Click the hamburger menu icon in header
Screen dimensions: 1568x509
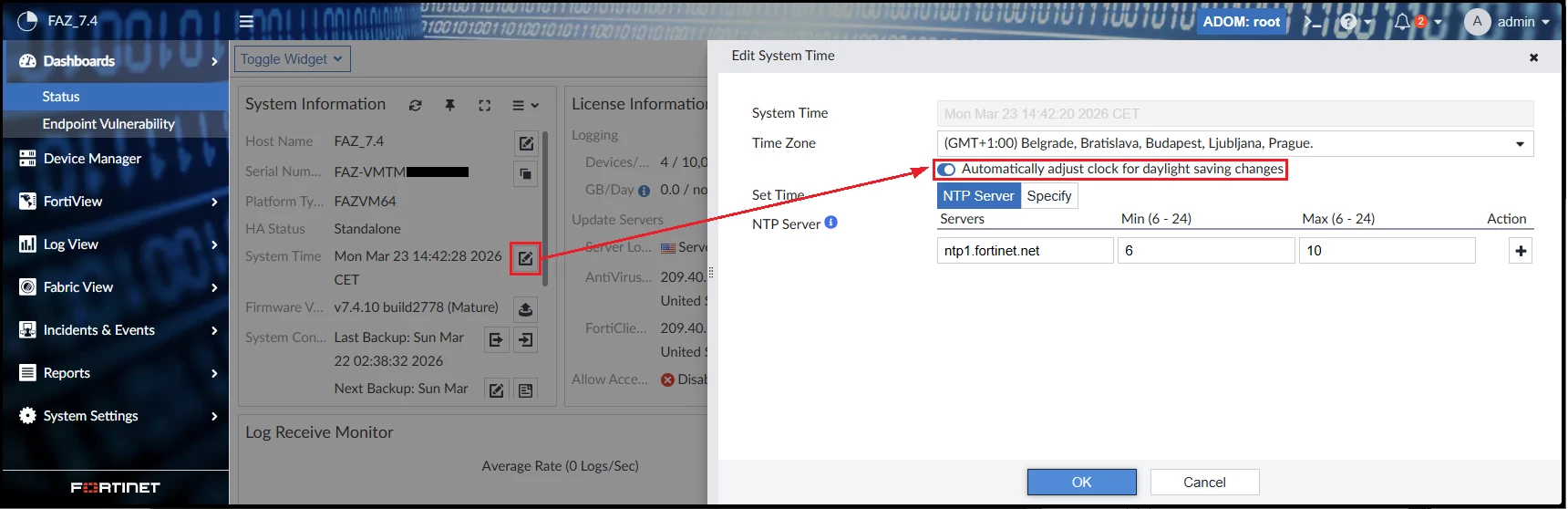coord(246,22)
